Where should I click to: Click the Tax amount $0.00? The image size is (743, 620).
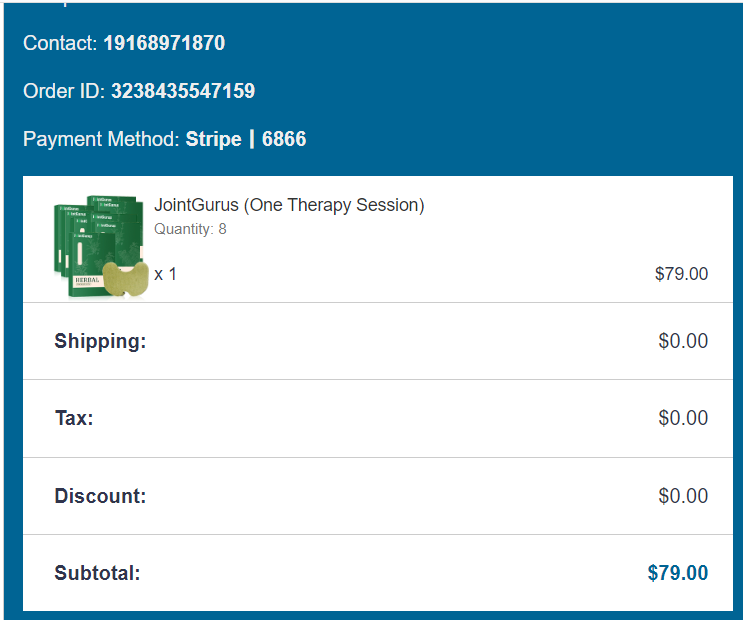click(682, 418)
